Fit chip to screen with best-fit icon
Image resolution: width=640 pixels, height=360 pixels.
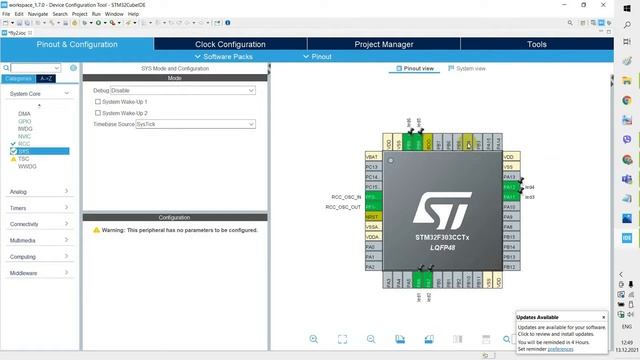coord(342,339)
